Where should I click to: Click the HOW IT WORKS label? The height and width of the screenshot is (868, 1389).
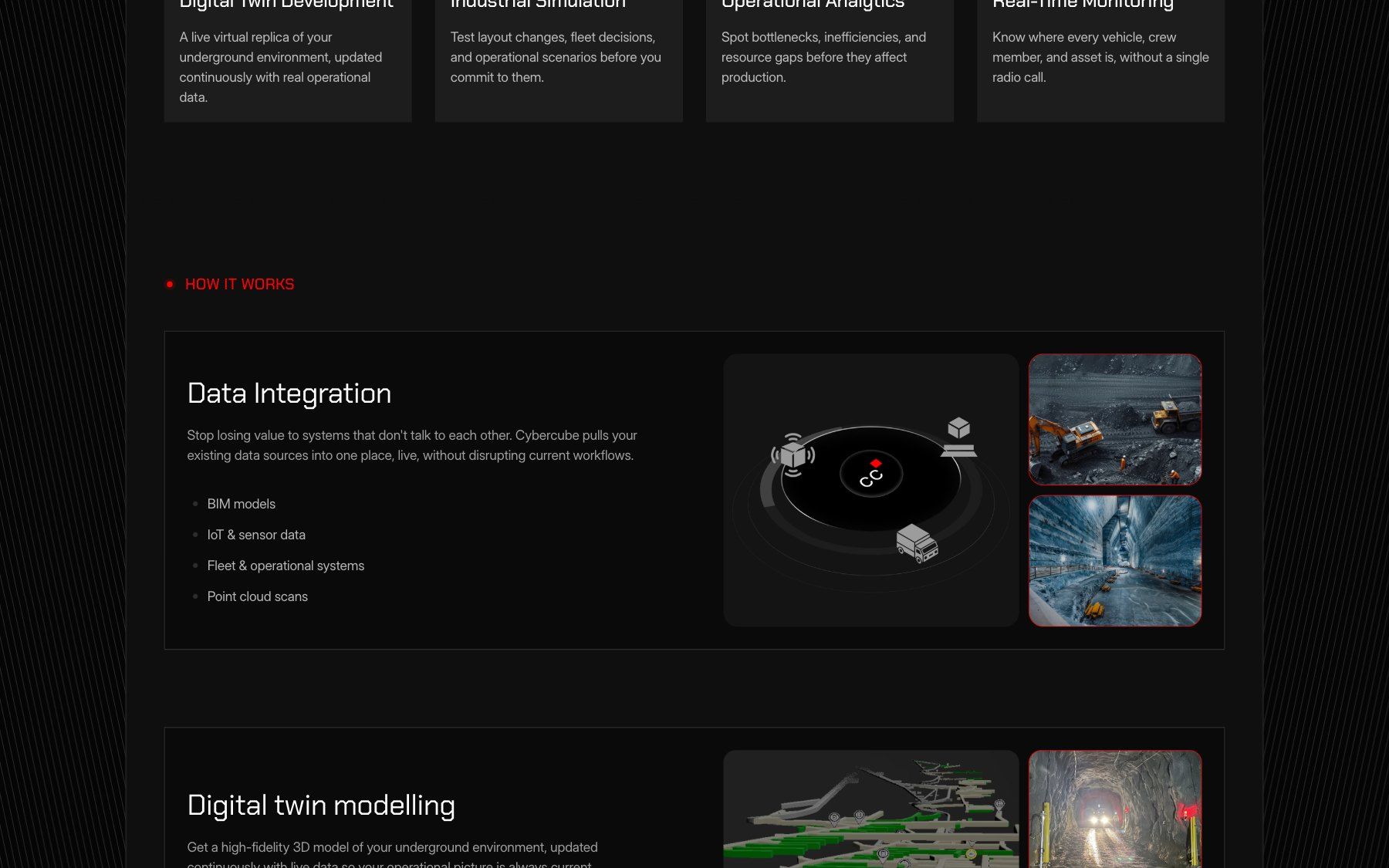tap(239, 284)
